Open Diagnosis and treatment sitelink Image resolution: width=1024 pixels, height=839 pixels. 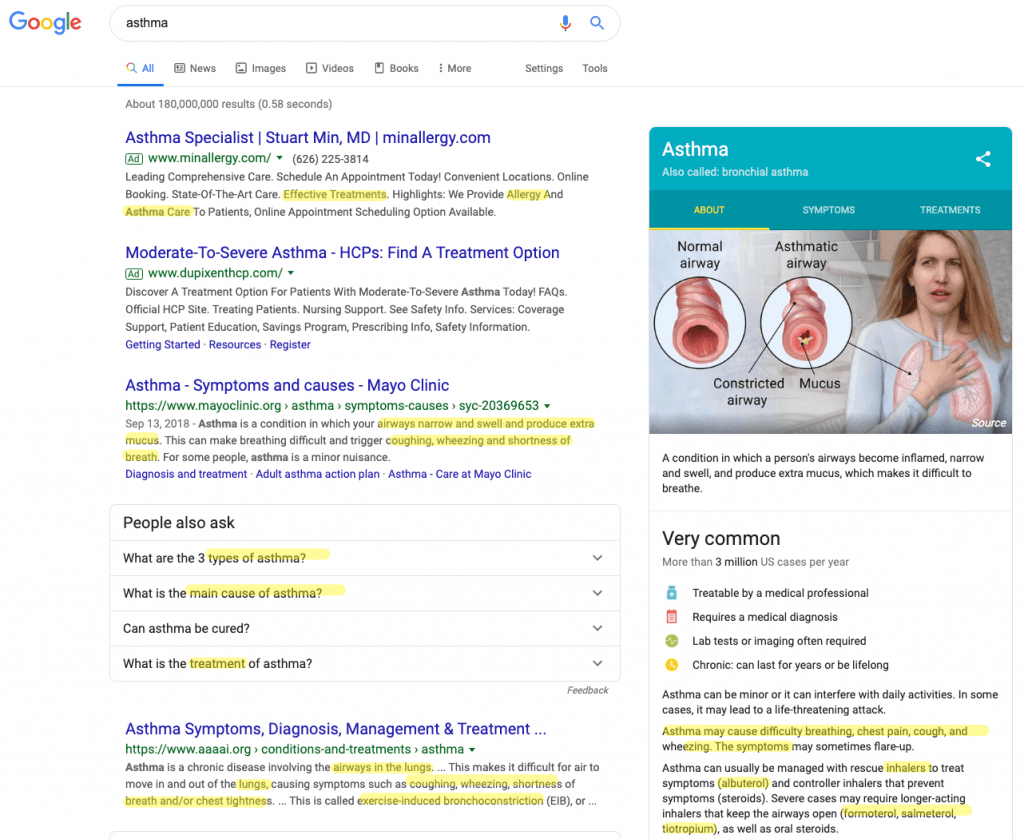click(186, 474)
